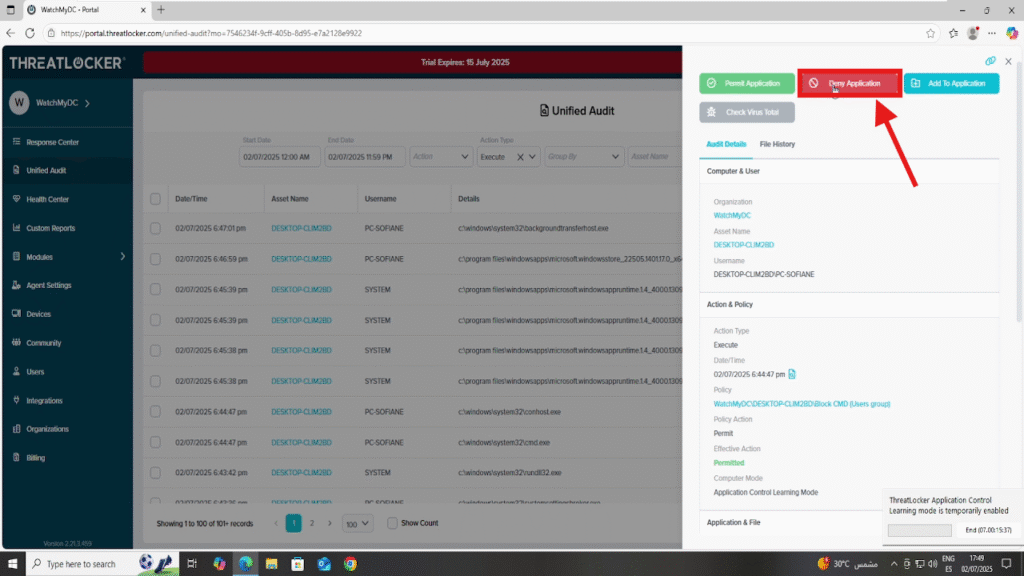Open Community sidebar item
Viewport: 1024px width, 576px height.
[43, 343]
